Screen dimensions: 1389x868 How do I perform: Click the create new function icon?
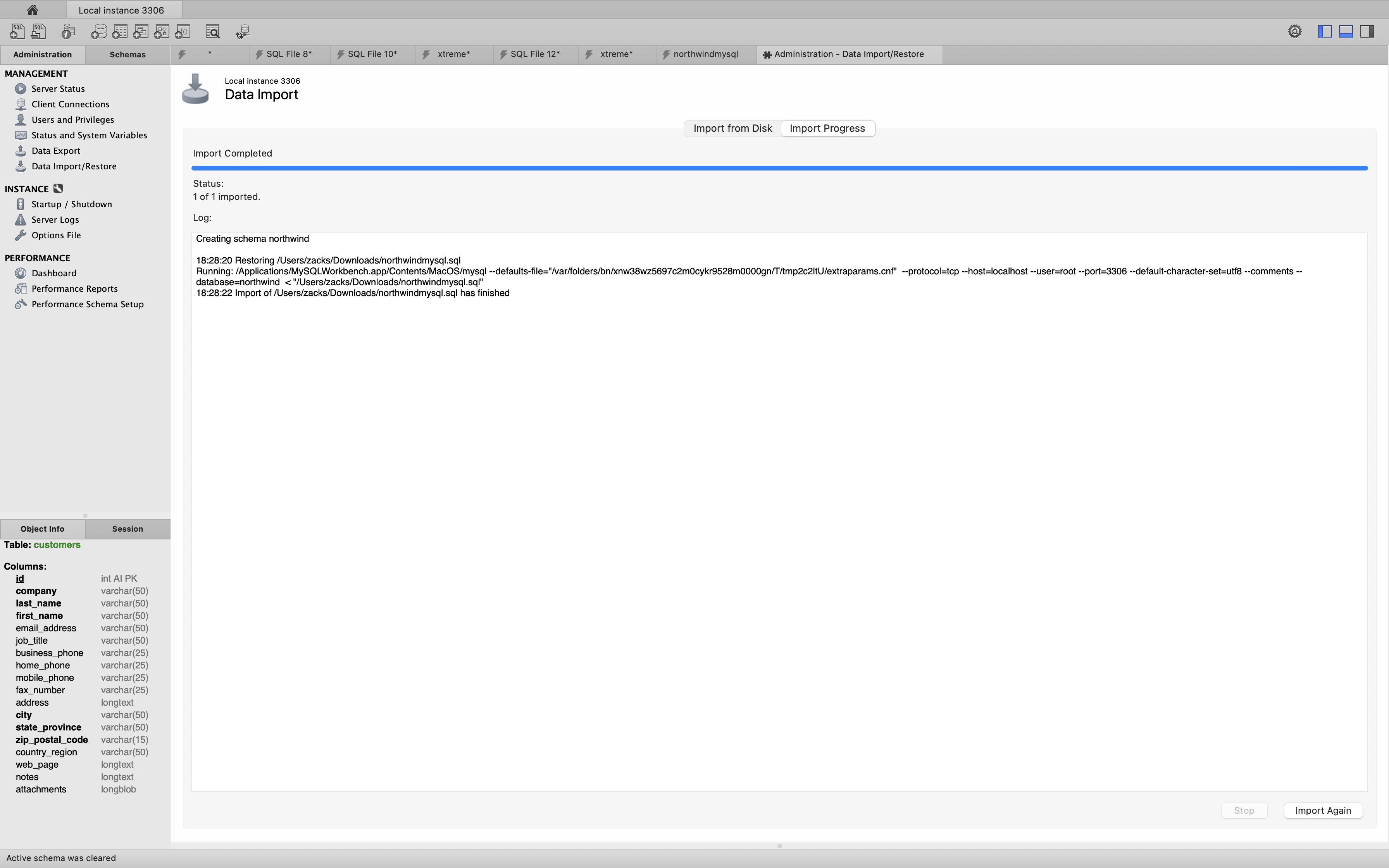[x=183, y=31]
